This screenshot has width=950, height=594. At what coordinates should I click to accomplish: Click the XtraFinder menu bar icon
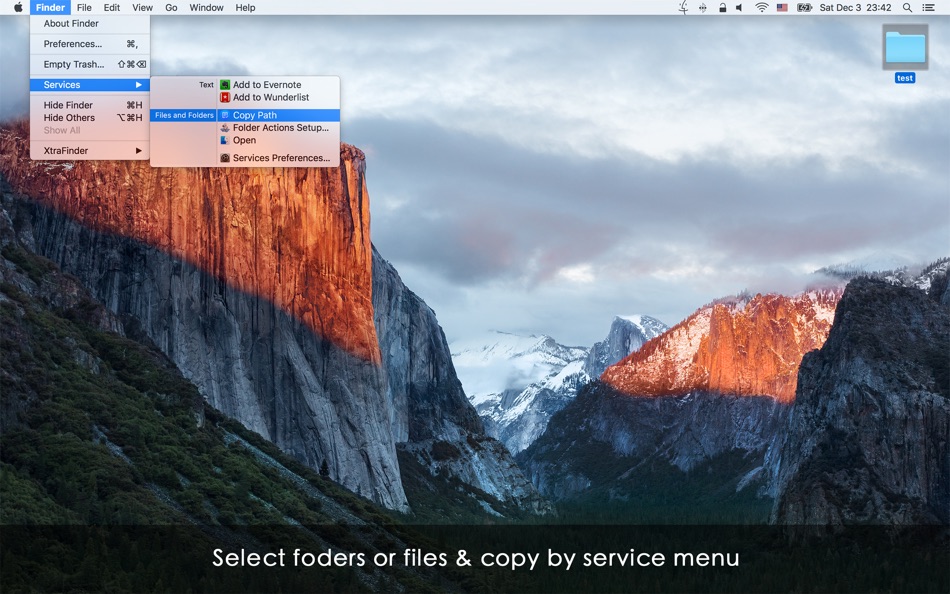tap(683, 7)
